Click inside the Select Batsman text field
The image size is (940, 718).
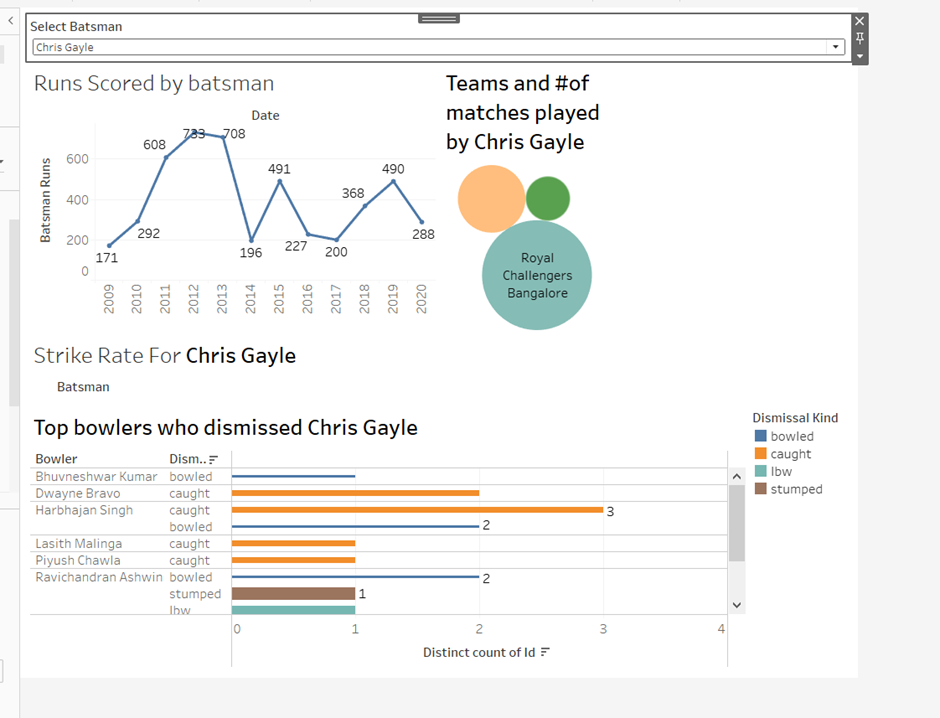(x=400, y=46)
